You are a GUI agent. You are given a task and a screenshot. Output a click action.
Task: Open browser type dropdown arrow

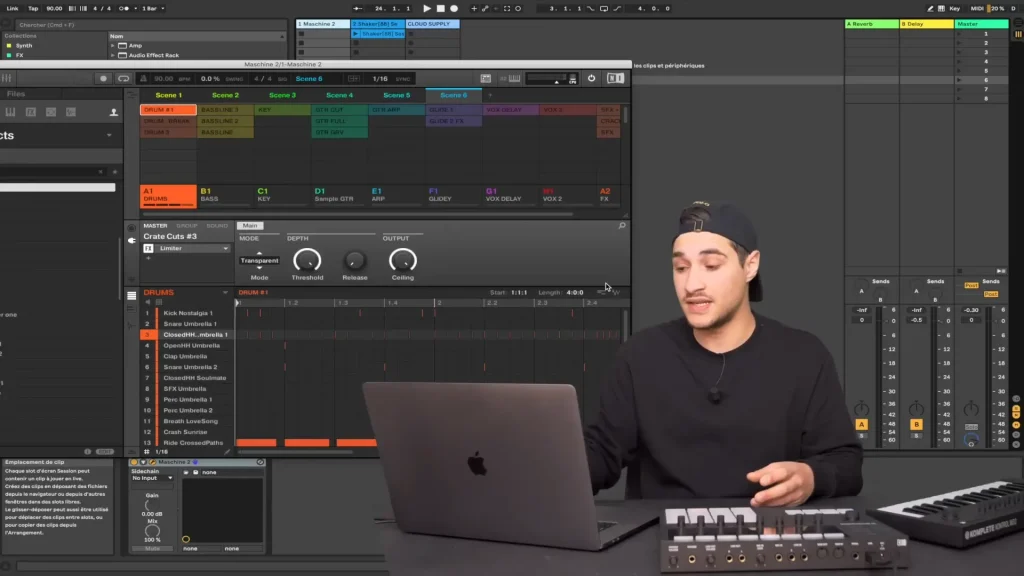[x=109, y=135]
